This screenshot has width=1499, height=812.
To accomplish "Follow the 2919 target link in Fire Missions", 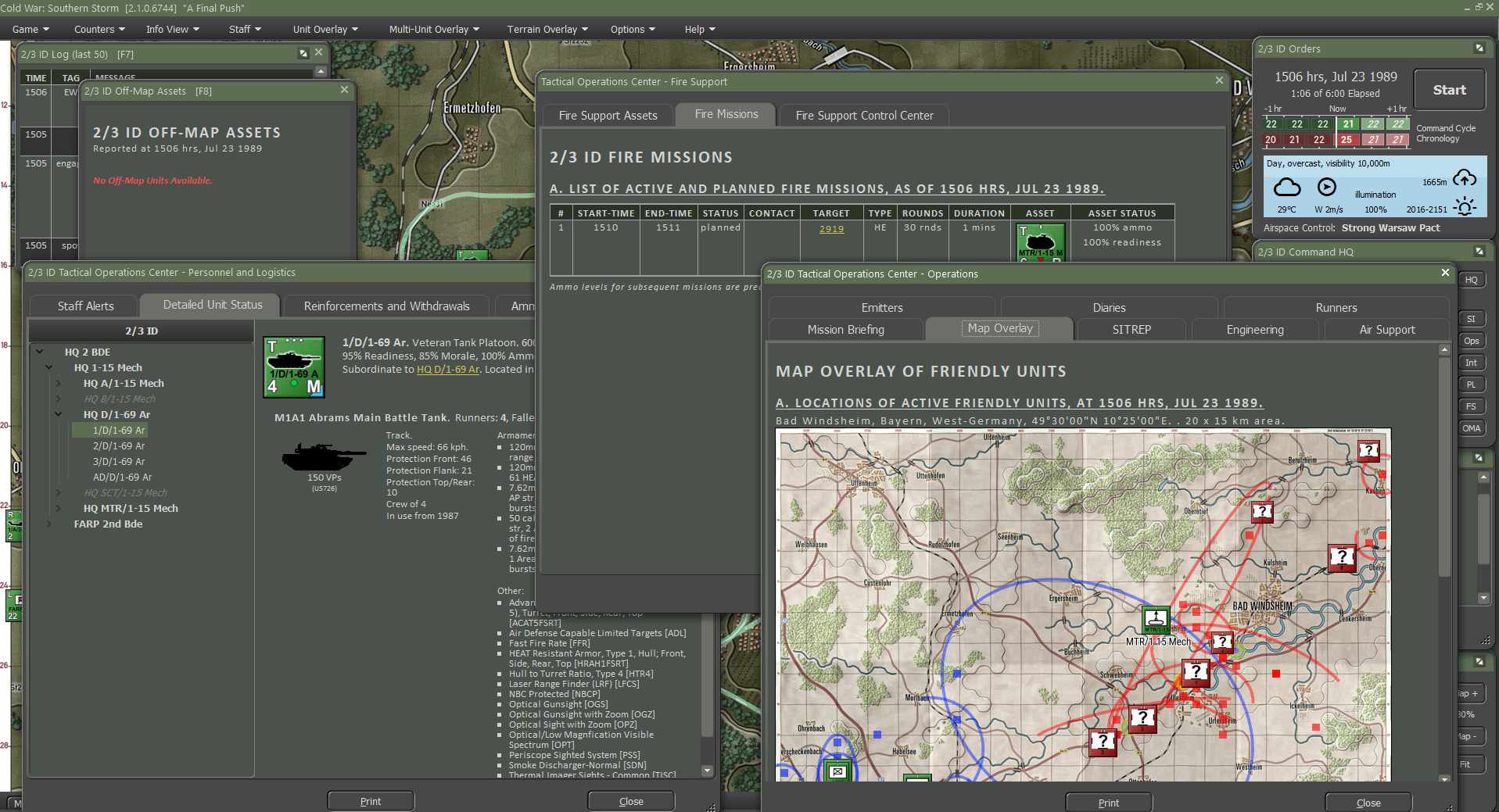I will tap(831, 229).
